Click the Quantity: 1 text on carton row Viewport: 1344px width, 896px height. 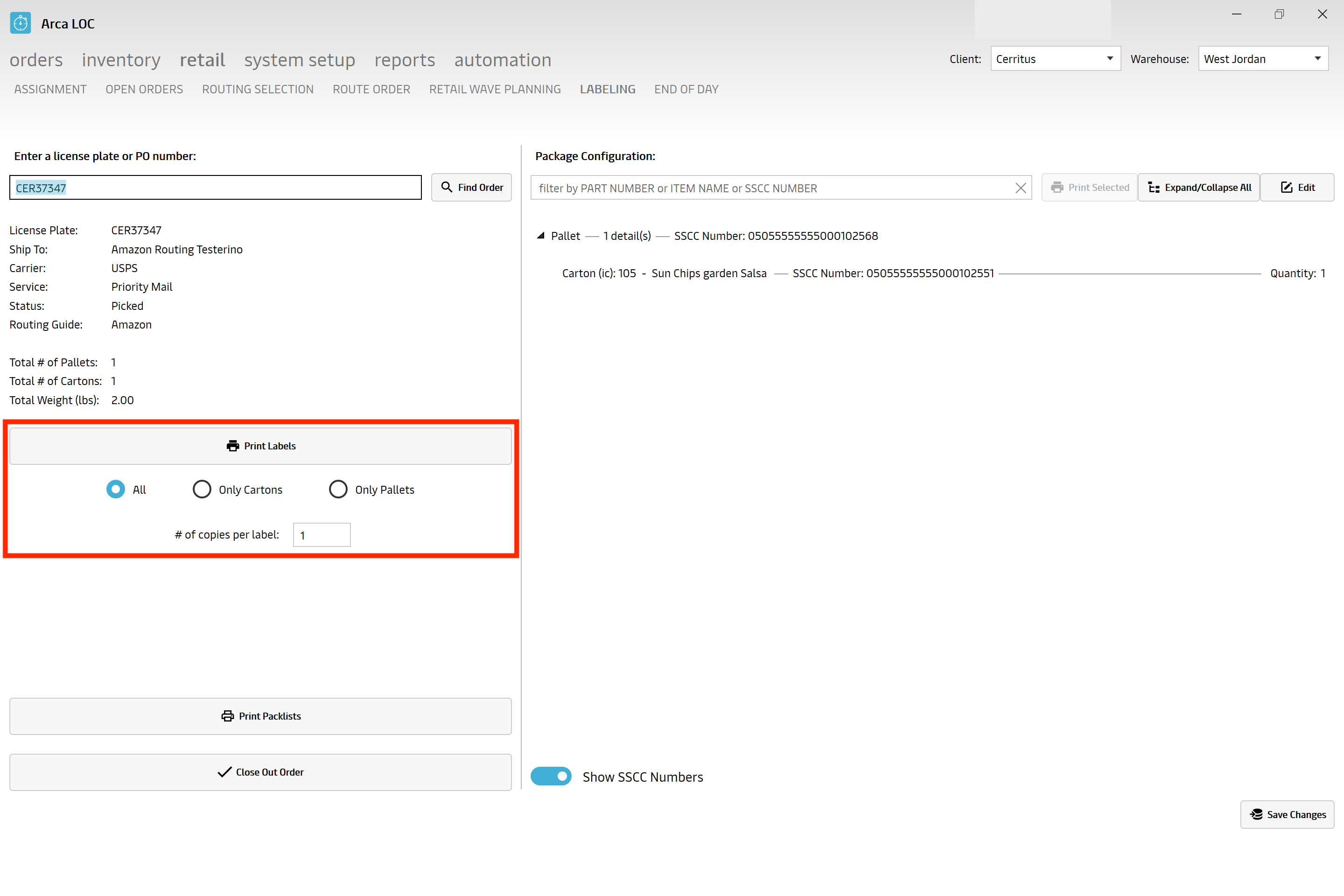pyautogui.click(x=1298, y=273)
